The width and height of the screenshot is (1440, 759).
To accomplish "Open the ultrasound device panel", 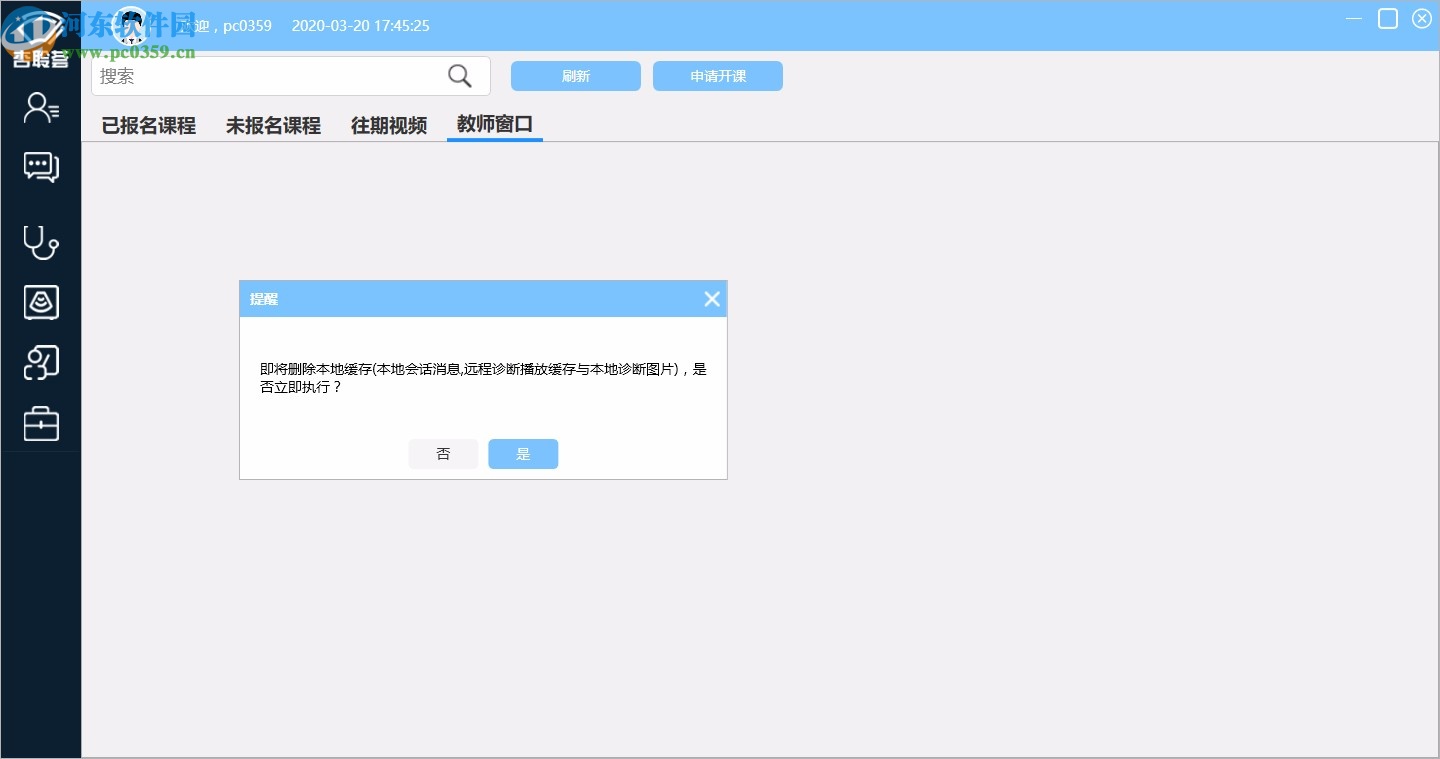I will 40,302.
